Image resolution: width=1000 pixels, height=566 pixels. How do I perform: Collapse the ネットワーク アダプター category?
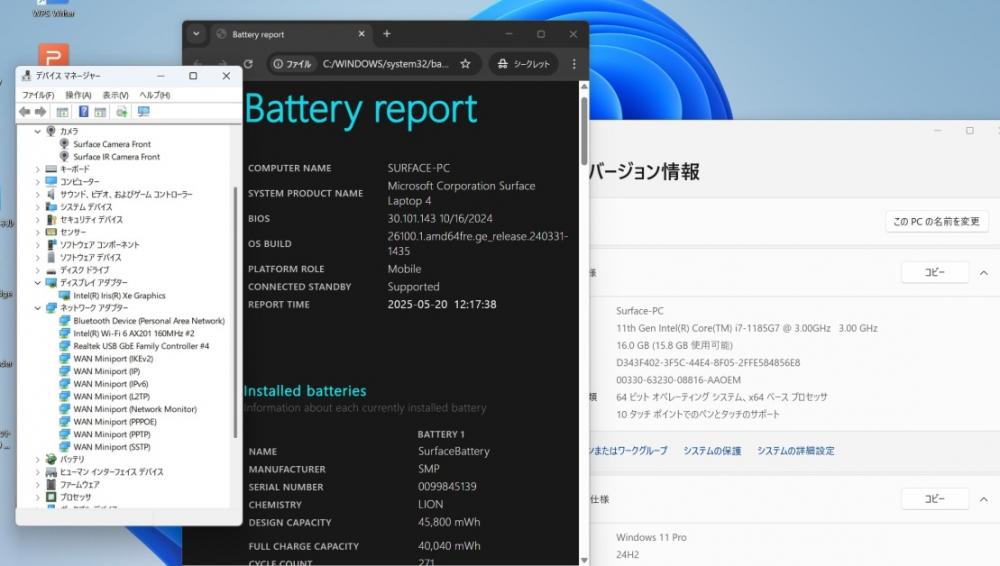pos(38,308)
